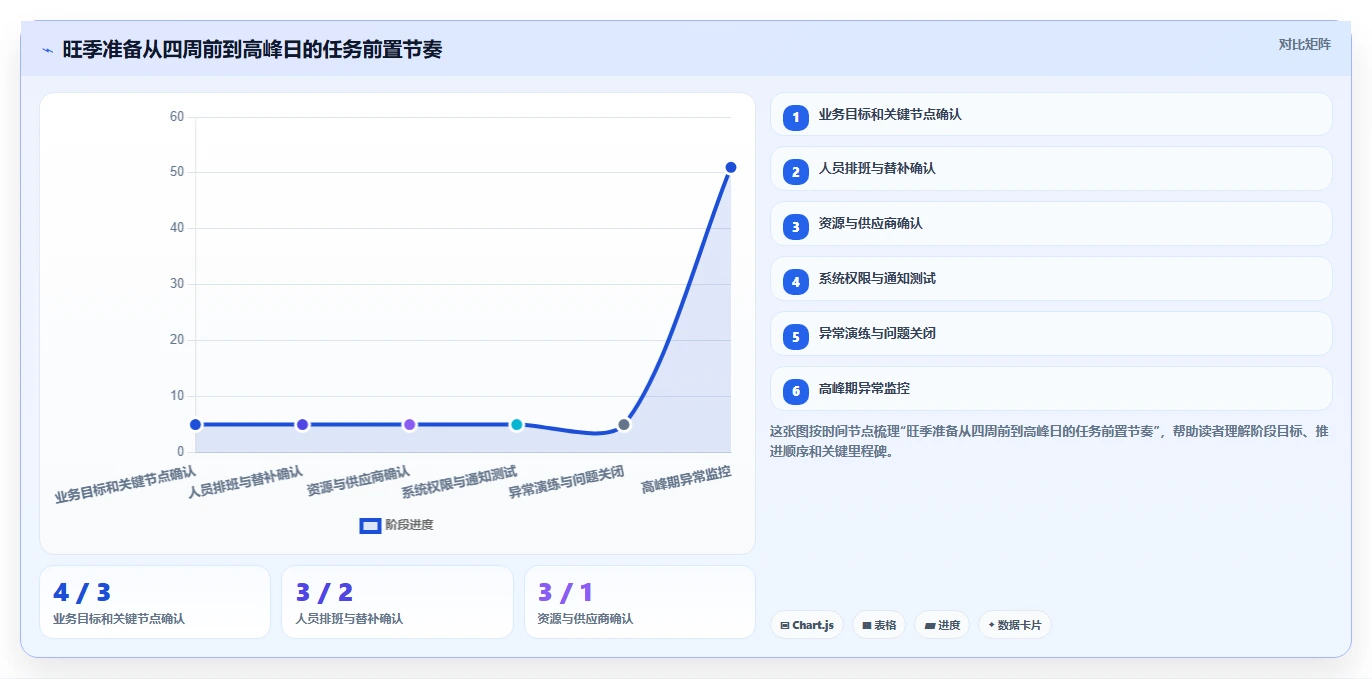Click the number 2 badge in the step list

pos(796,172)
